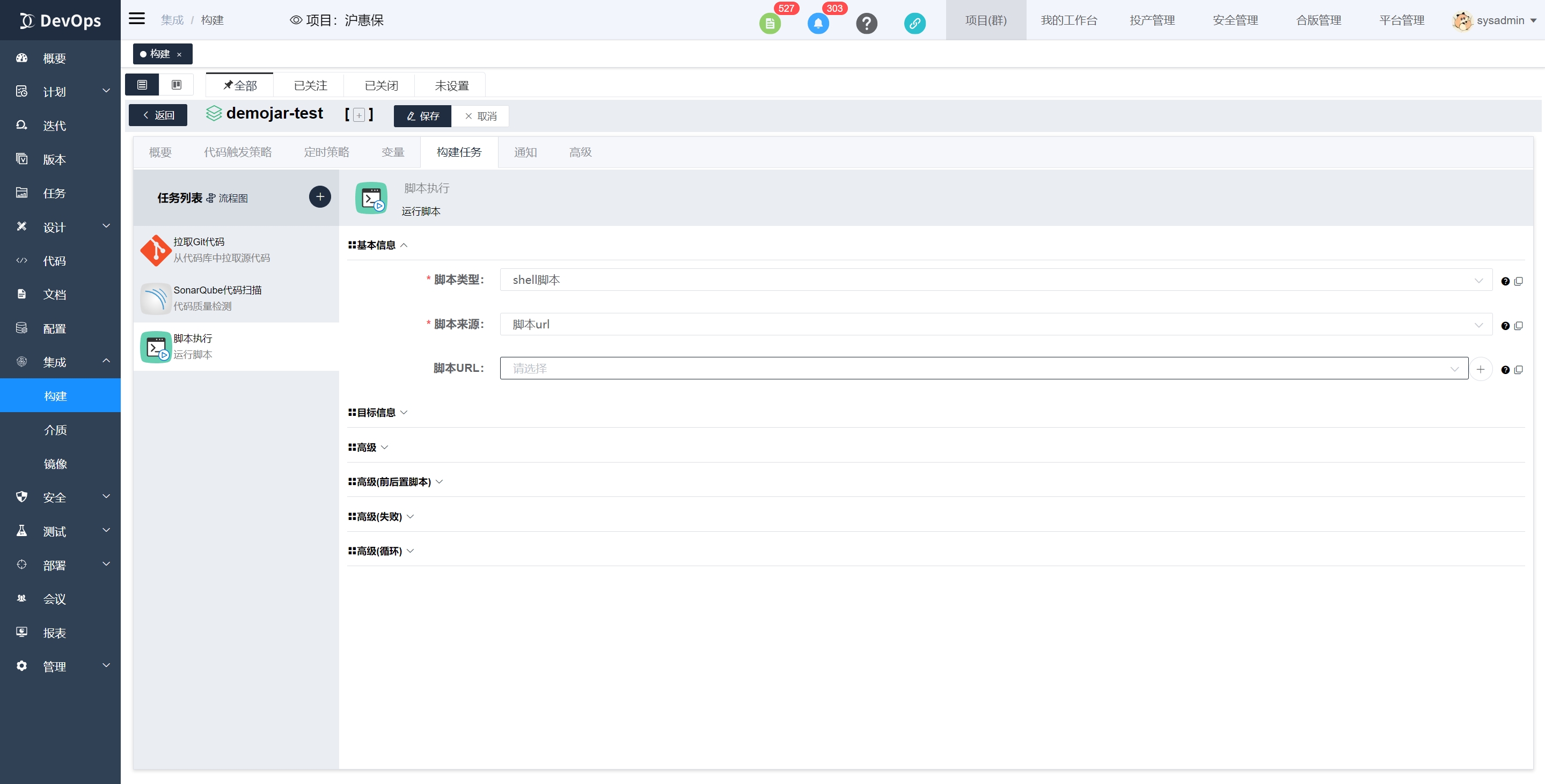Click the teal link icon in header
This screenshot has width=1545, height=784.
(x=914, y=24)
